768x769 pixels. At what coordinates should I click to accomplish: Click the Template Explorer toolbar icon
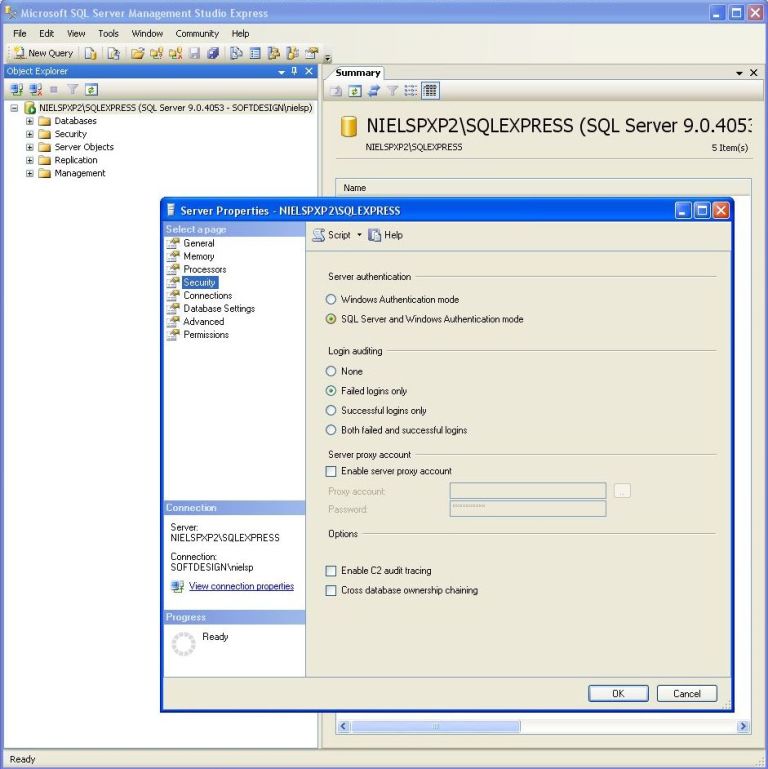coord(293,53)
